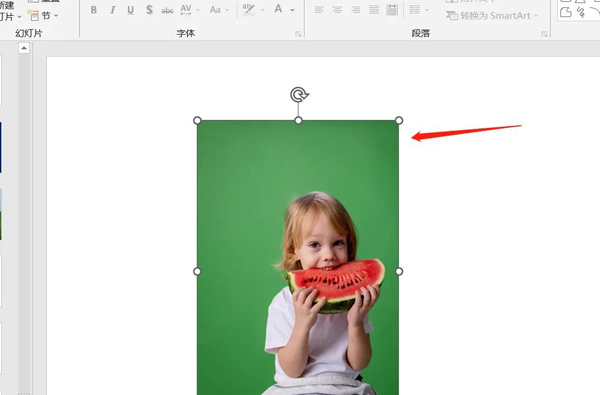Open Font dialog launcher in 字体 group
Viewport: 600px width, 395px height.
point(298,34)
